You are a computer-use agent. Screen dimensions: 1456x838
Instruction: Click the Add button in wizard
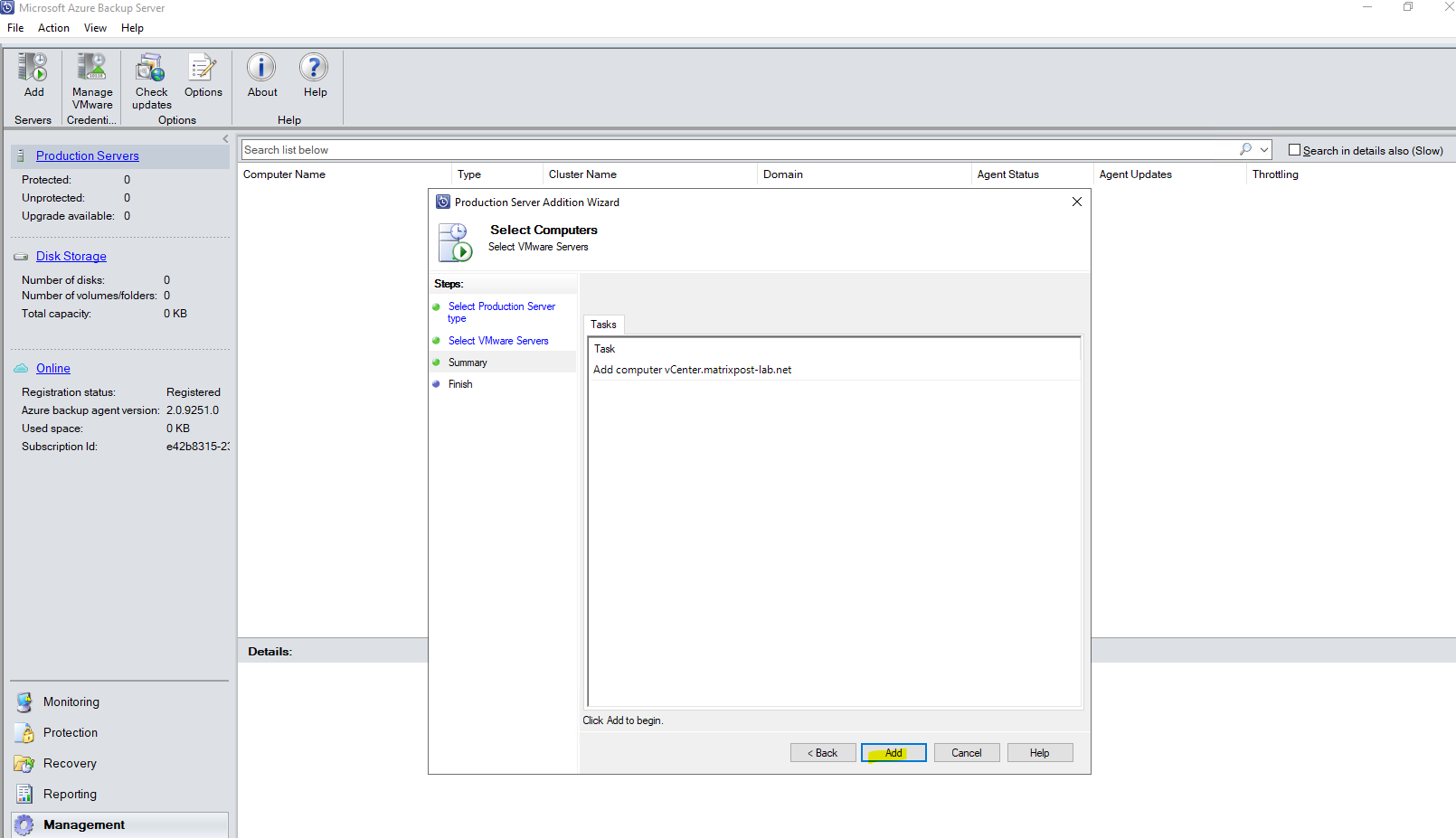(893, 753)
